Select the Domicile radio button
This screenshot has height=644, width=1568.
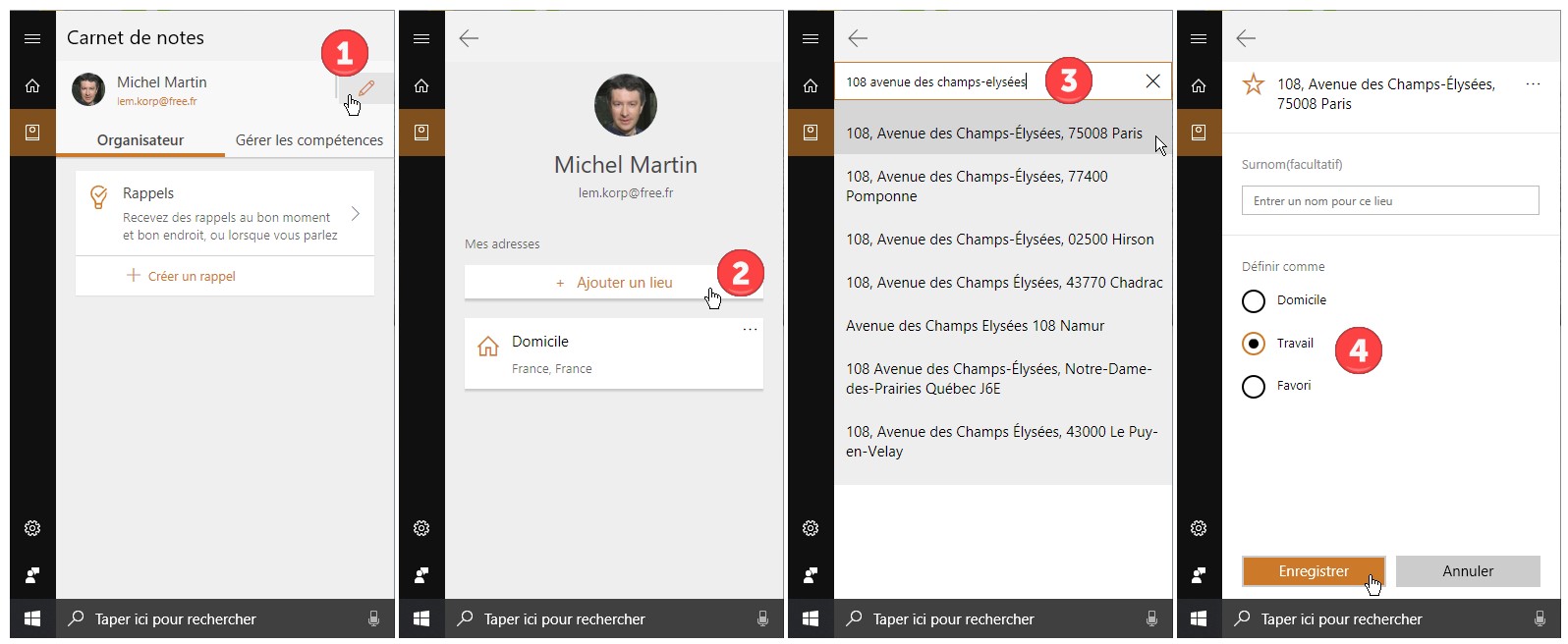[x=1254, y=301]
